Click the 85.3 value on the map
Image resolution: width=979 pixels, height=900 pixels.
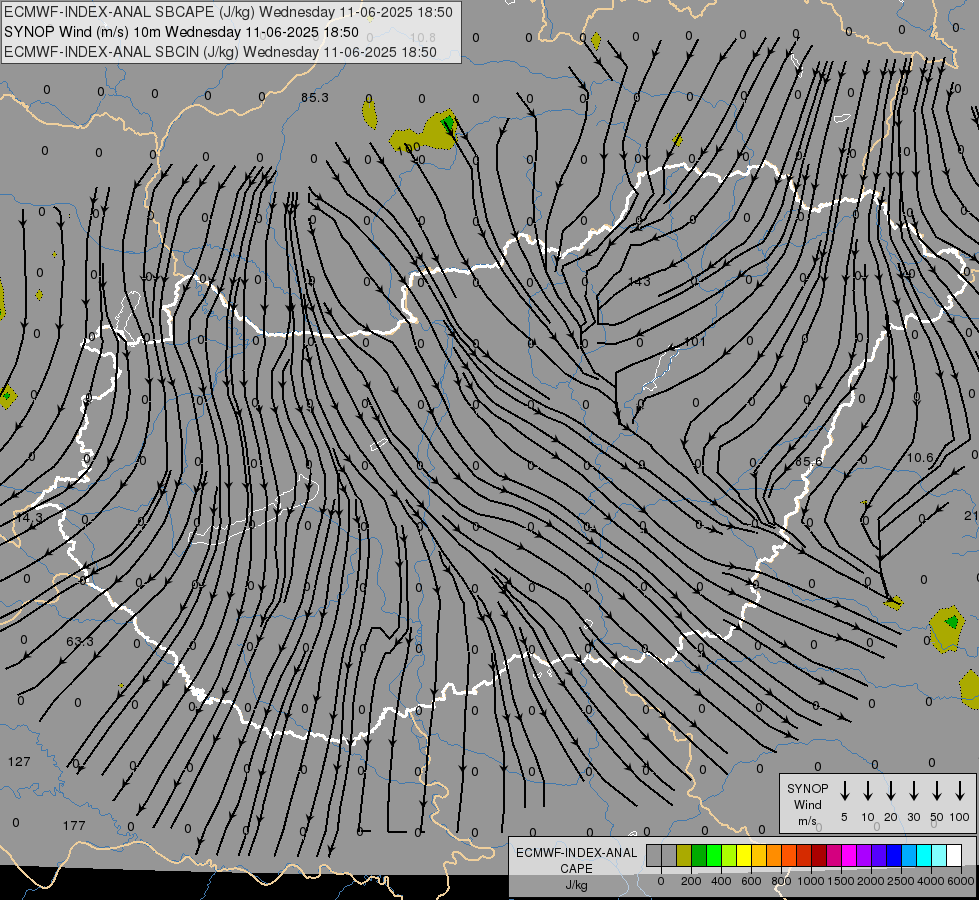(314, 97)
